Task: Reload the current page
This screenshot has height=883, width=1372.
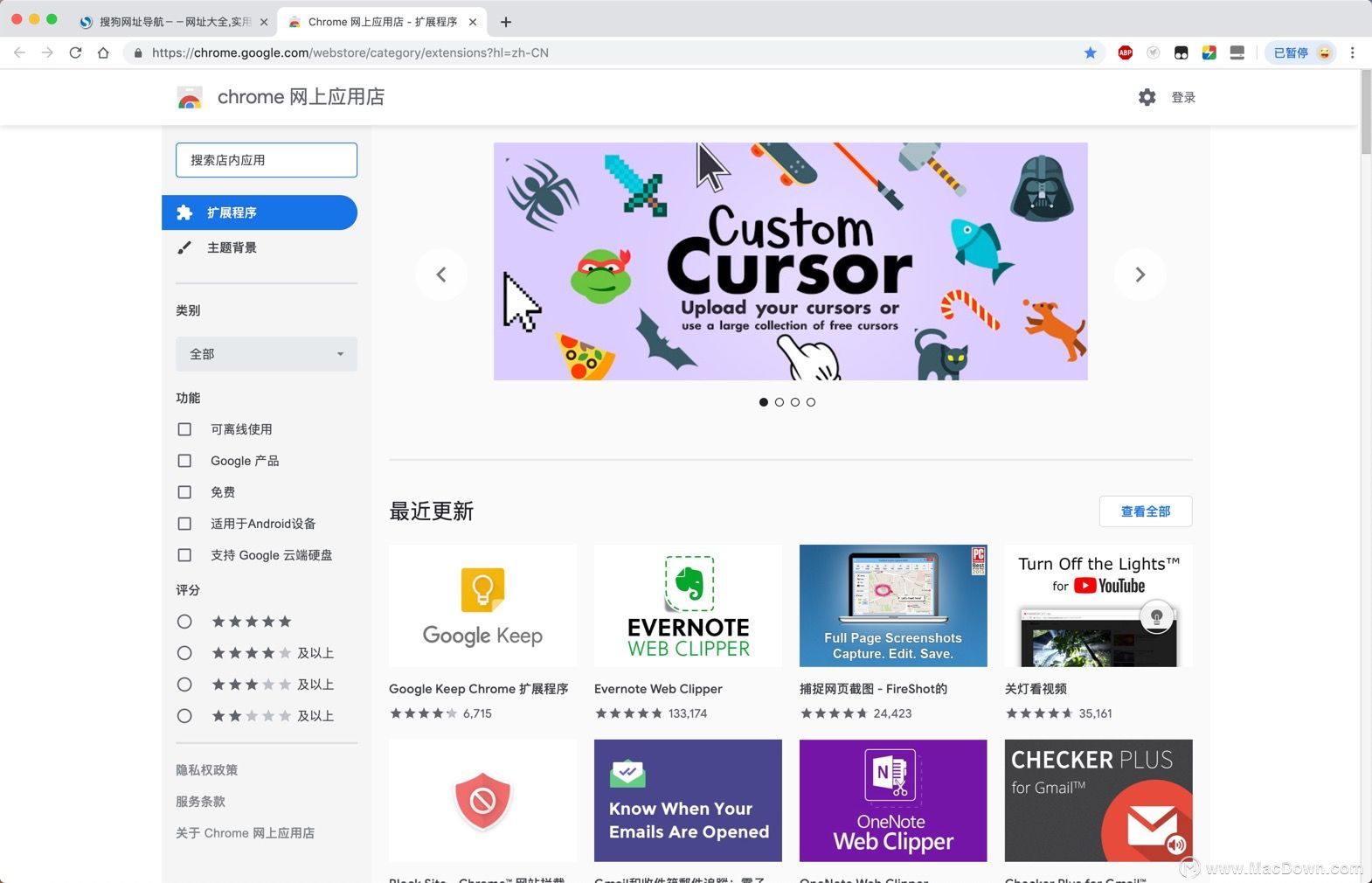Action: tap(75, 52)
